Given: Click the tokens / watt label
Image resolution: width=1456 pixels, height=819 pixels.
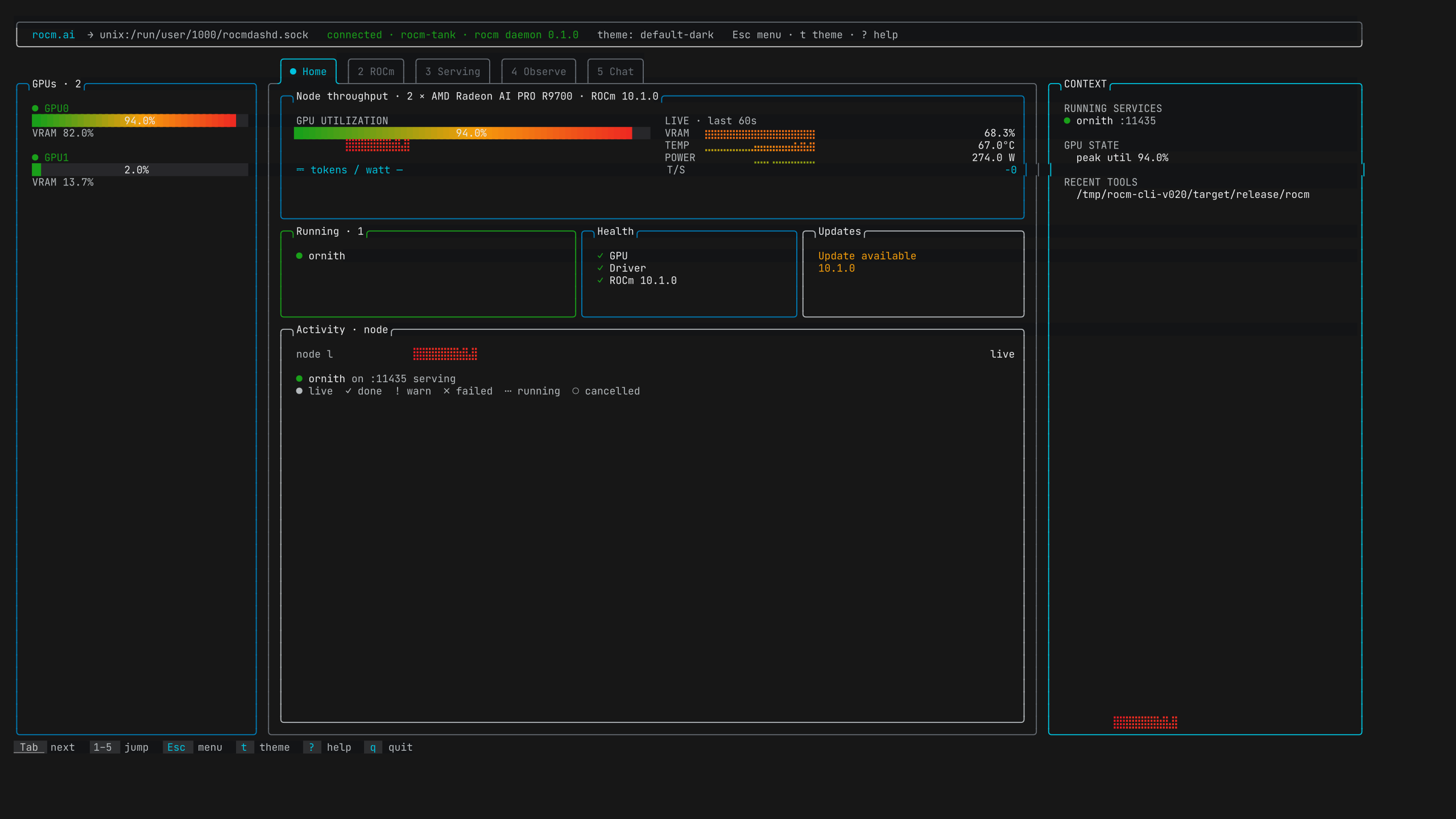Looking at the screenshot, I should (350, 170).
